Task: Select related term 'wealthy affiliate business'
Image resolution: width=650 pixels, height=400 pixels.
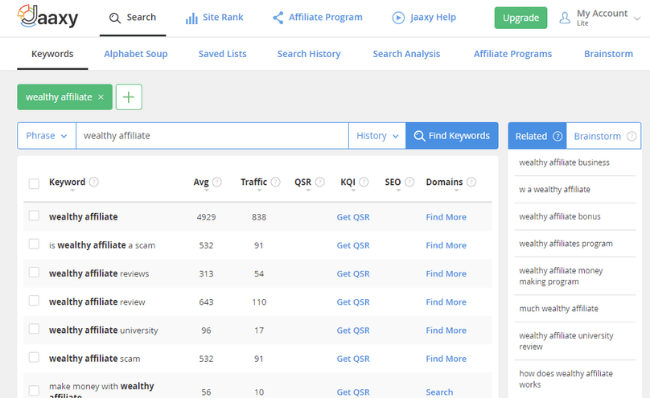Action: click(564, 162)
